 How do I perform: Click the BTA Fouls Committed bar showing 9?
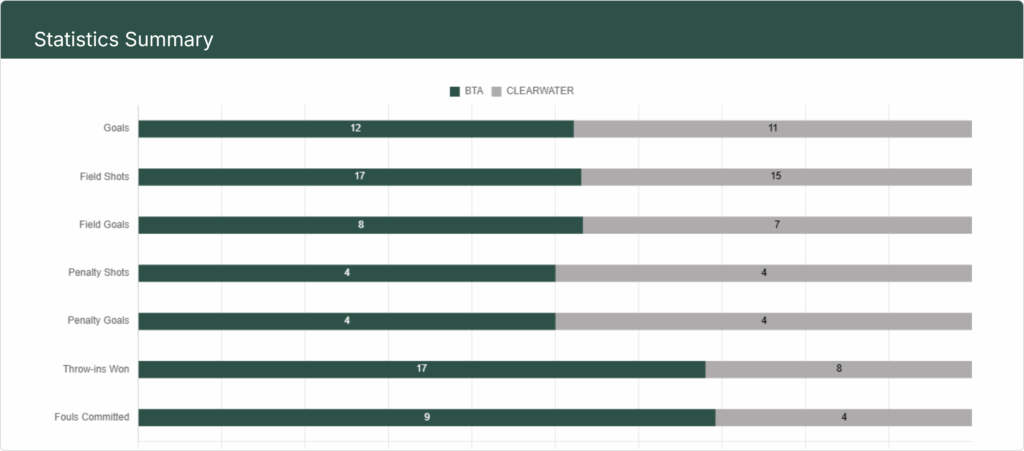point(427,417)
